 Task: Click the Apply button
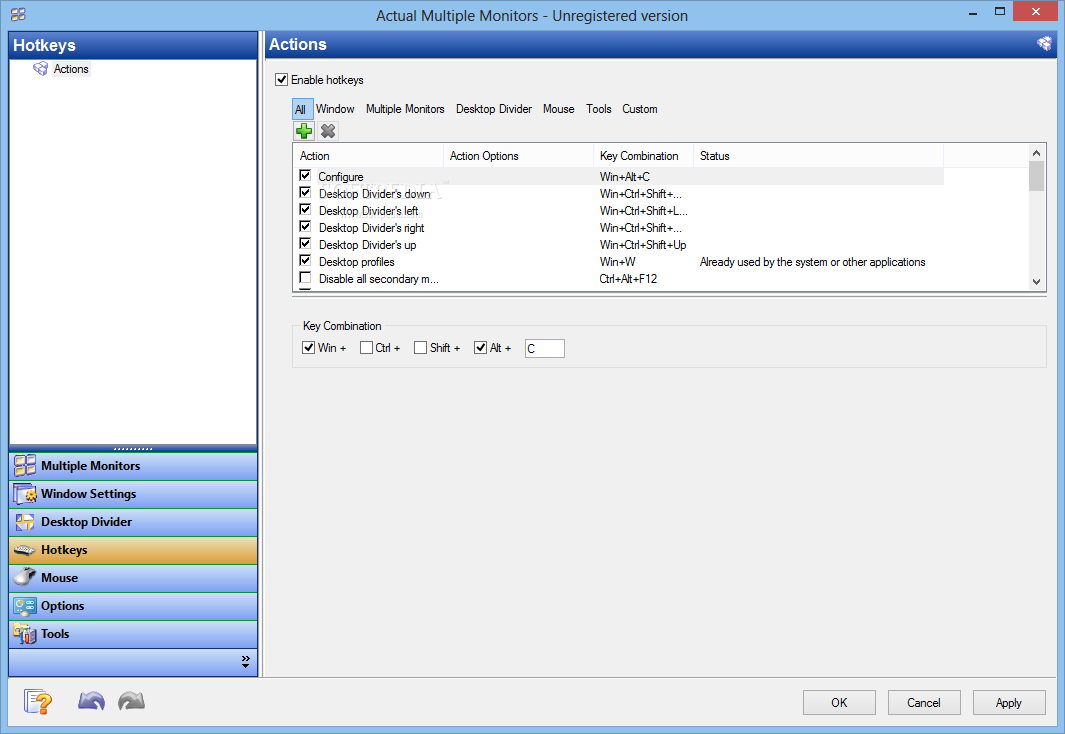click(1009, 703)
